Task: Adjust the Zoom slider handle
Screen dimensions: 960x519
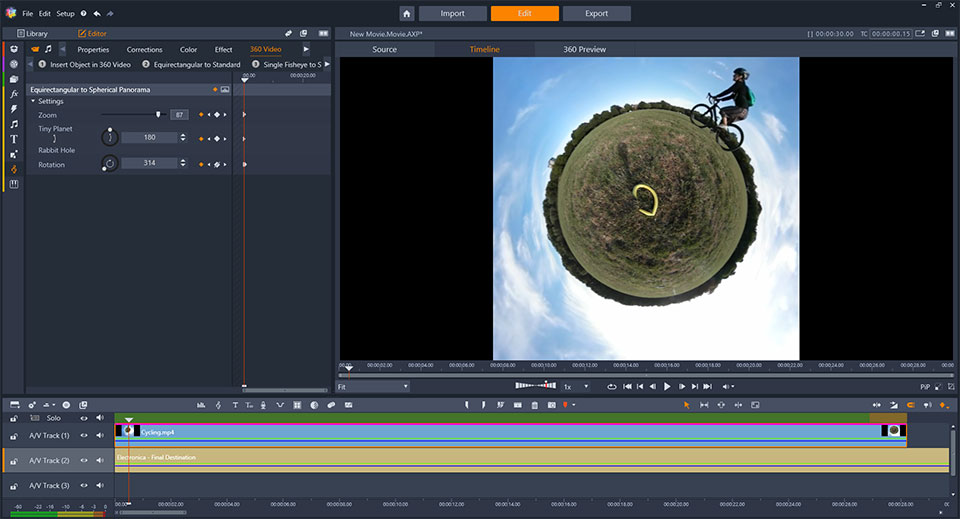Action: click(x=158, y=114)
